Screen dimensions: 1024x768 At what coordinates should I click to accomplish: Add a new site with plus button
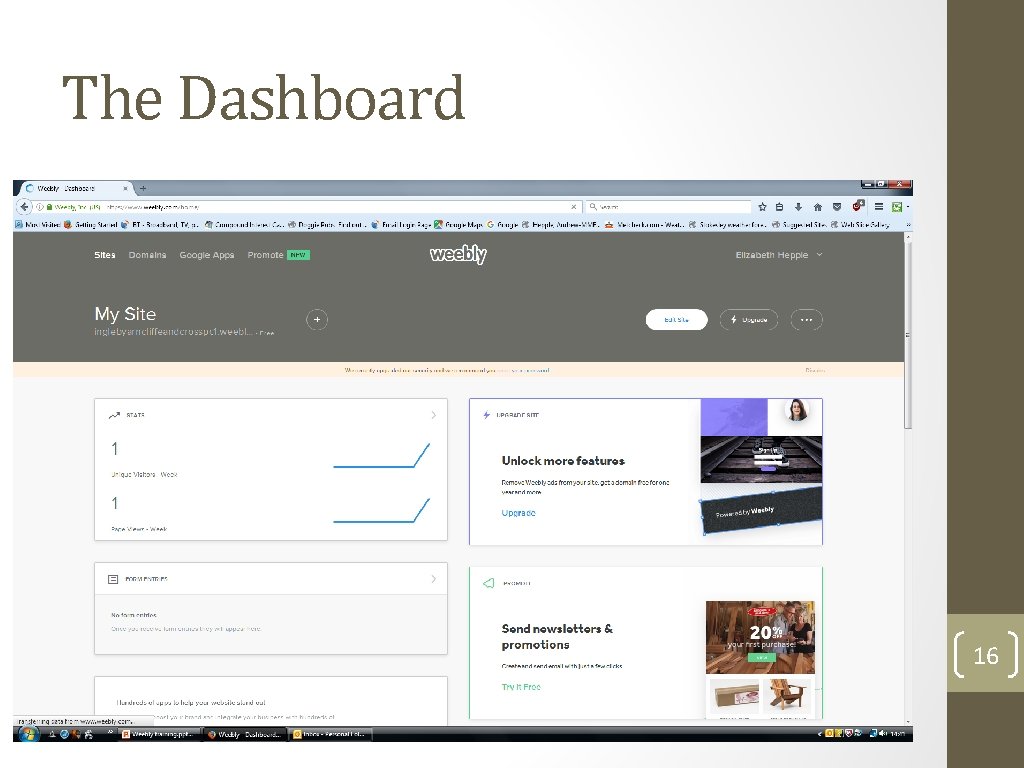click(x=317, y=319)
